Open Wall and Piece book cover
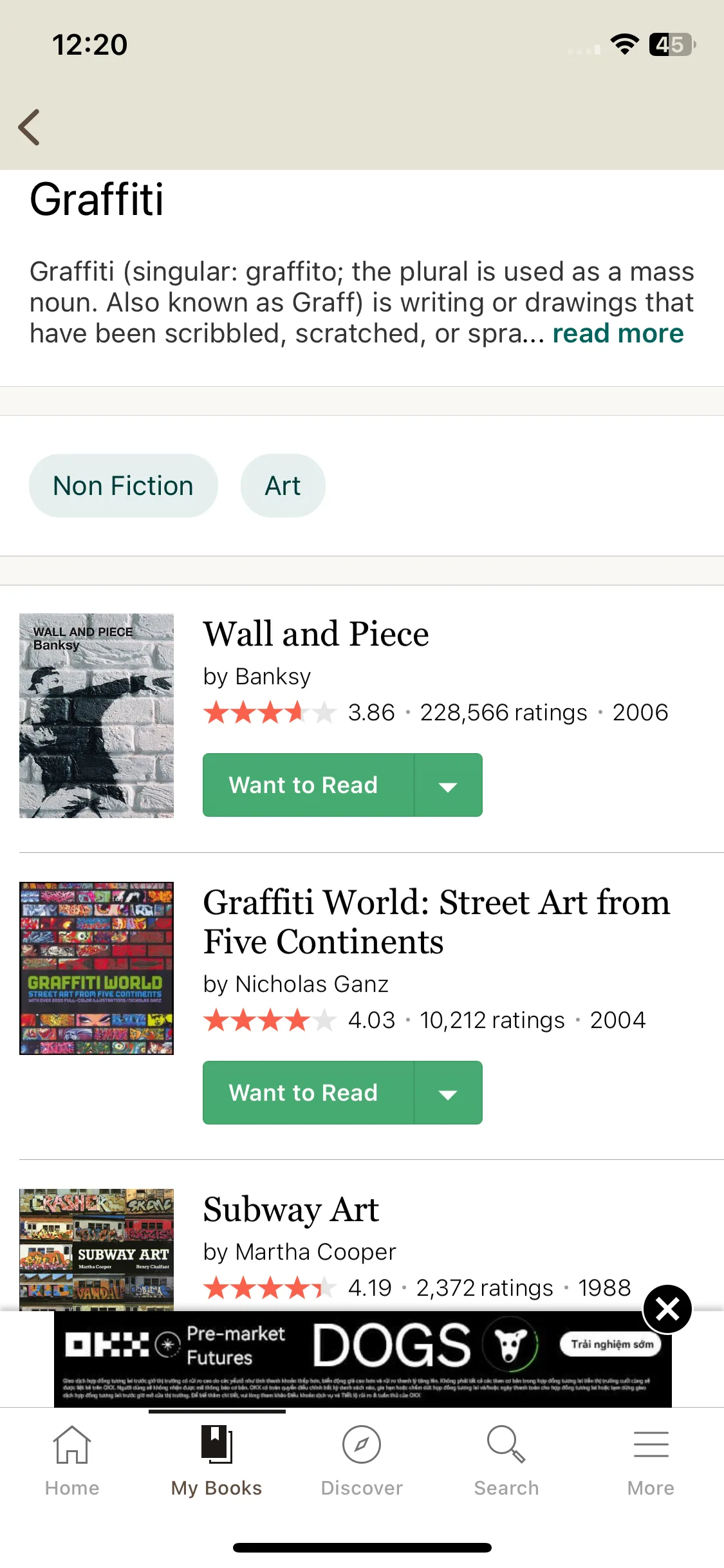The width and height of the screenshot is (724, 1568). click(x=97, y=716)
